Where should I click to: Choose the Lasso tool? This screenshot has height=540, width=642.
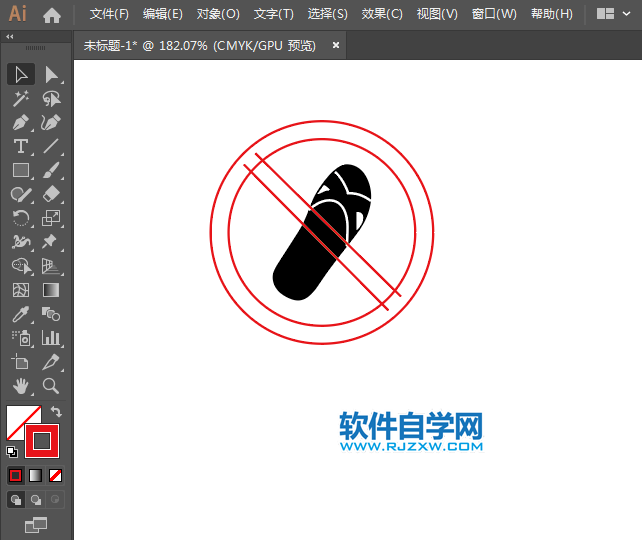(52, 99)
